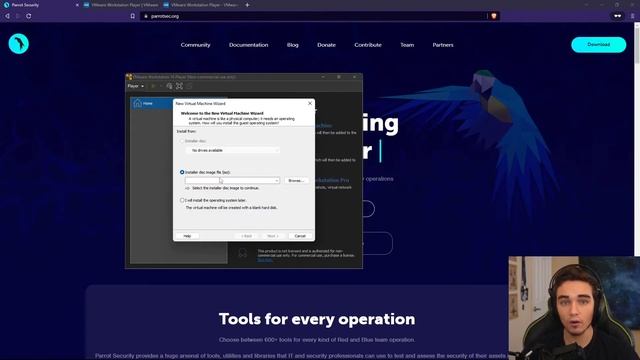Select the Home tab in VMware library
Image resolution: width=640 pixels, height=360 pixels.
151,103
